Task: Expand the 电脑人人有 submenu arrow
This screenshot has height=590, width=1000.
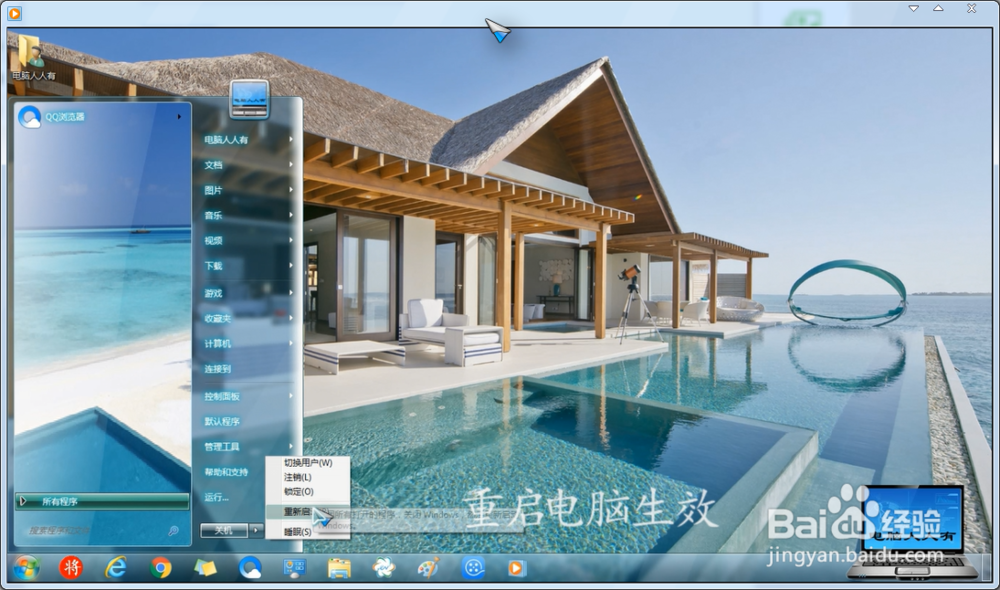Action: (291, 139)
